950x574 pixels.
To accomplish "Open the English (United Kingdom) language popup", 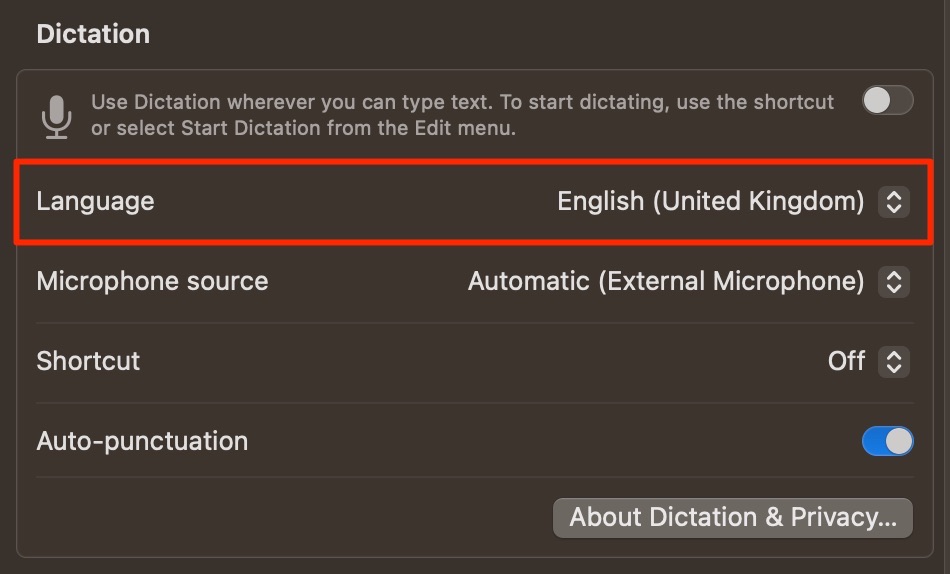I will pyautogui.click(x=733, y=201).
